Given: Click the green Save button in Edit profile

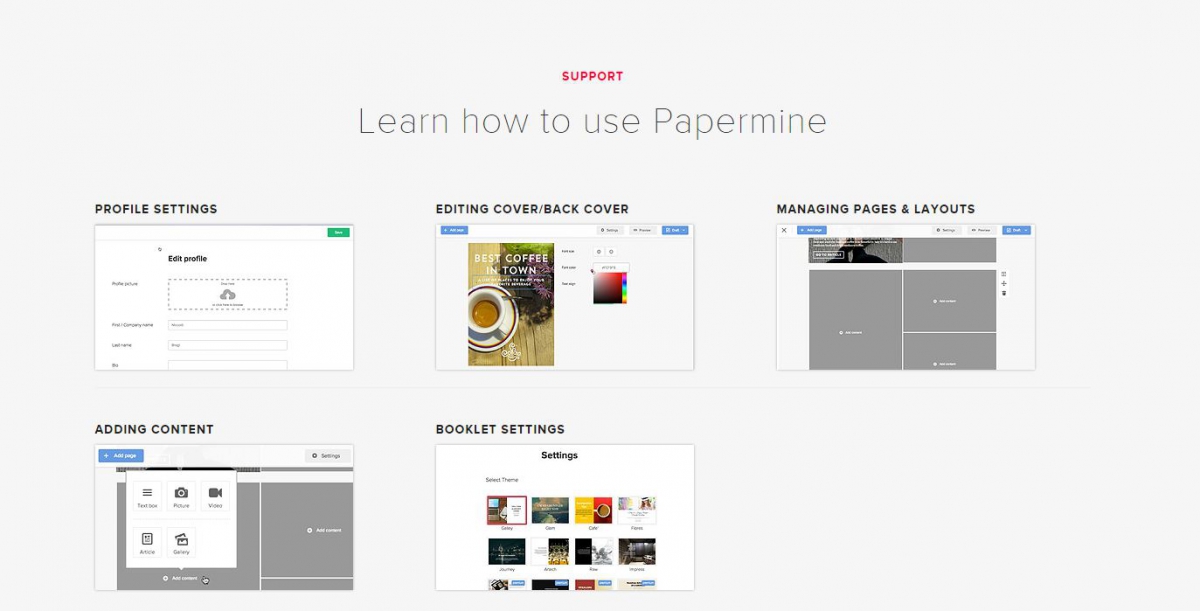Looking at the screenshot, I should [338, 232].
